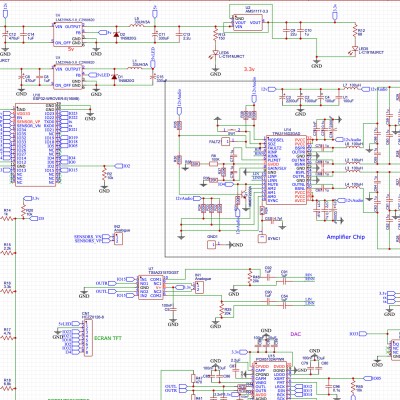Image resolution: width=400 pixels, height=400 pixels.
Task: Select the red 5v label under the regulator
Action: pos(71,49)
